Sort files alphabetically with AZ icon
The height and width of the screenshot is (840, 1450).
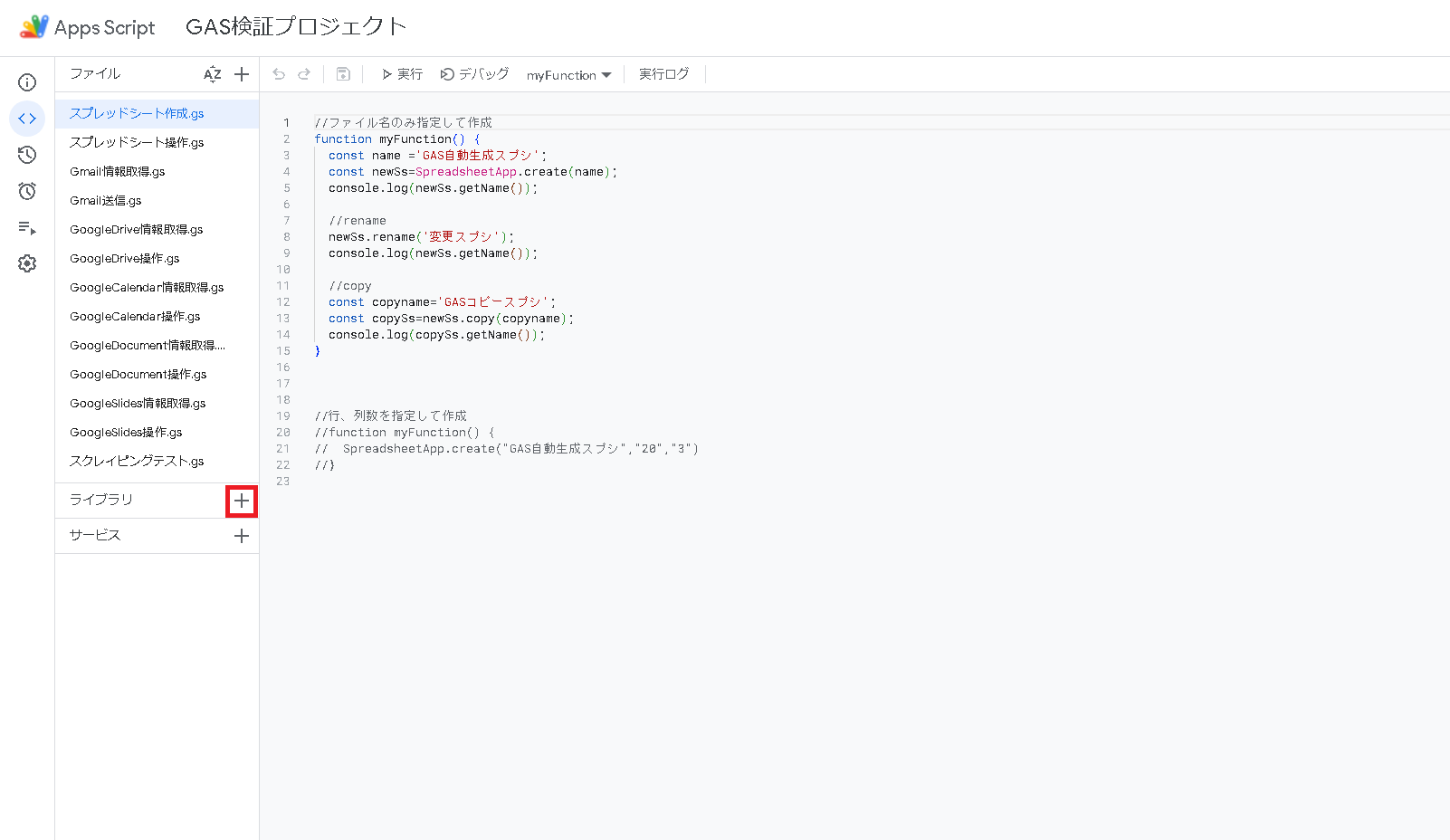[213, 74]
